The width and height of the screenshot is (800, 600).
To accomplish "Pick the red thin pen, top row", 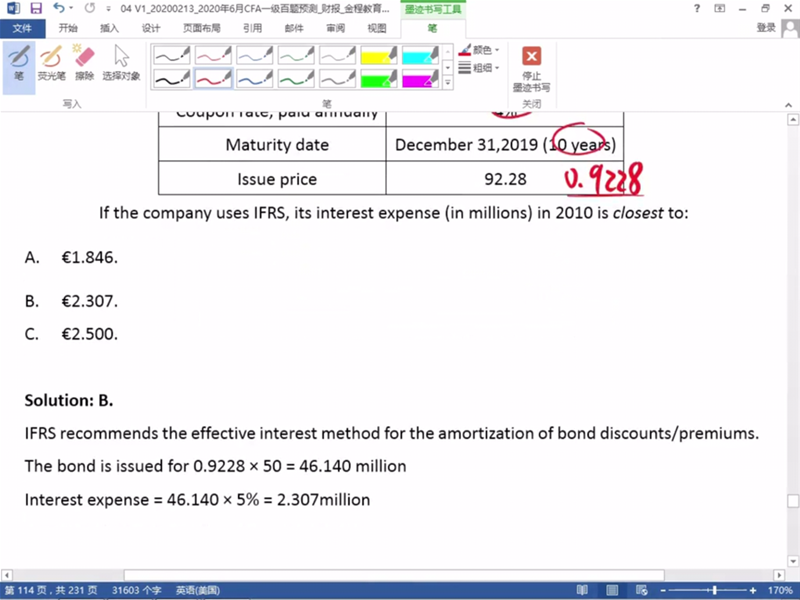I will click(213, 55).
